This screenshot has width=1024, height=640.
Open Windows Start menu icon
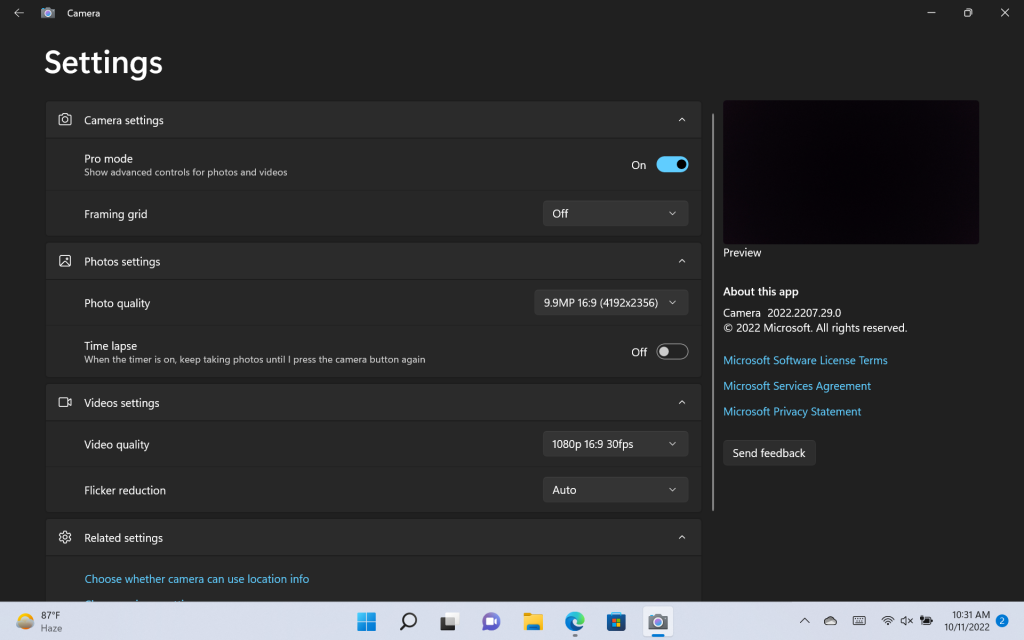coord(366,621)
